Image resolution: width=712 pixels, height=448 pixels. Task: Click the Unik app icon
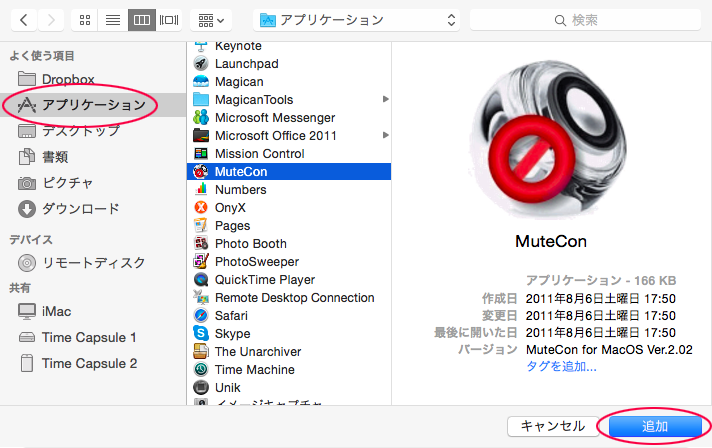pos(201,387)
